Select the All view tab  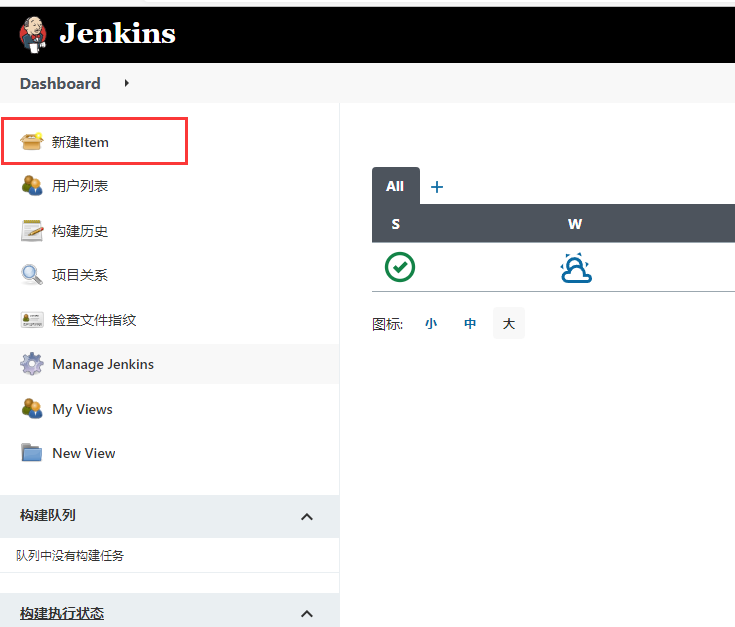(x=396, y=186)
